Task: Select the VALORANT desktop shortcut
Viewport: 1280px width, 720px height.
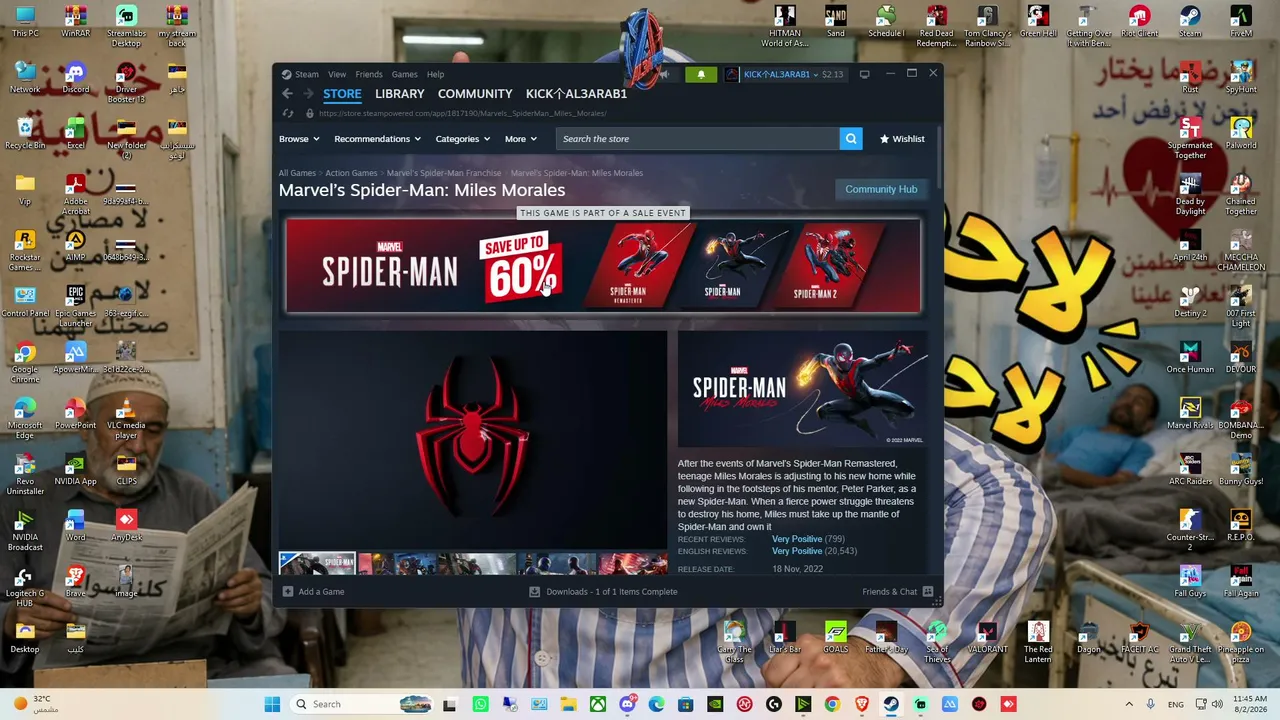Action: [987, 638]
